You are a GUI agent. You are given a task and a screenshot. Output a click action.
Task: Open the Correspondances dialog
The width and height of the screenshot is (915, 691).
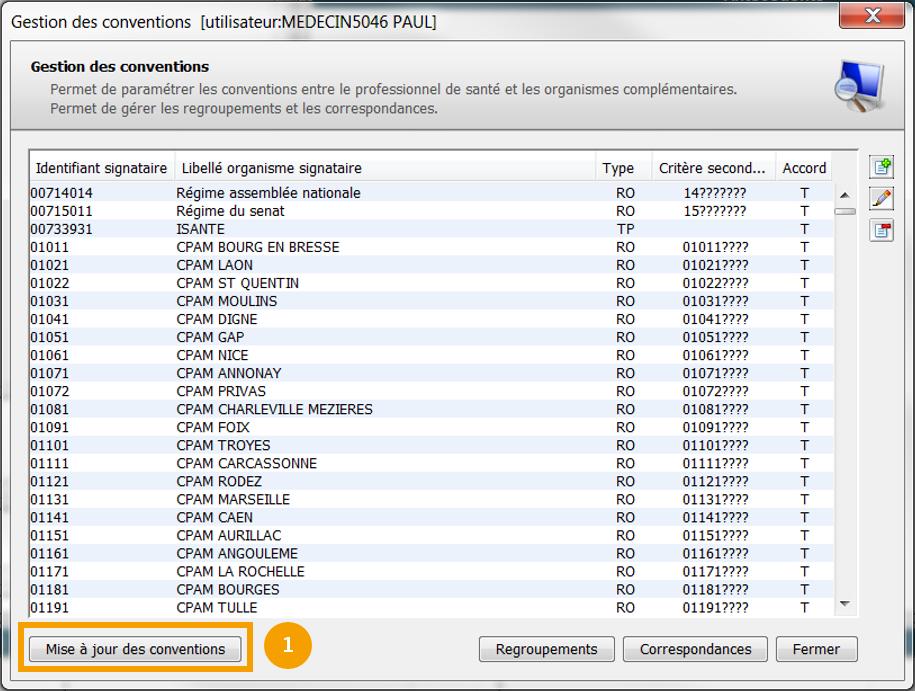pos(695,649)
